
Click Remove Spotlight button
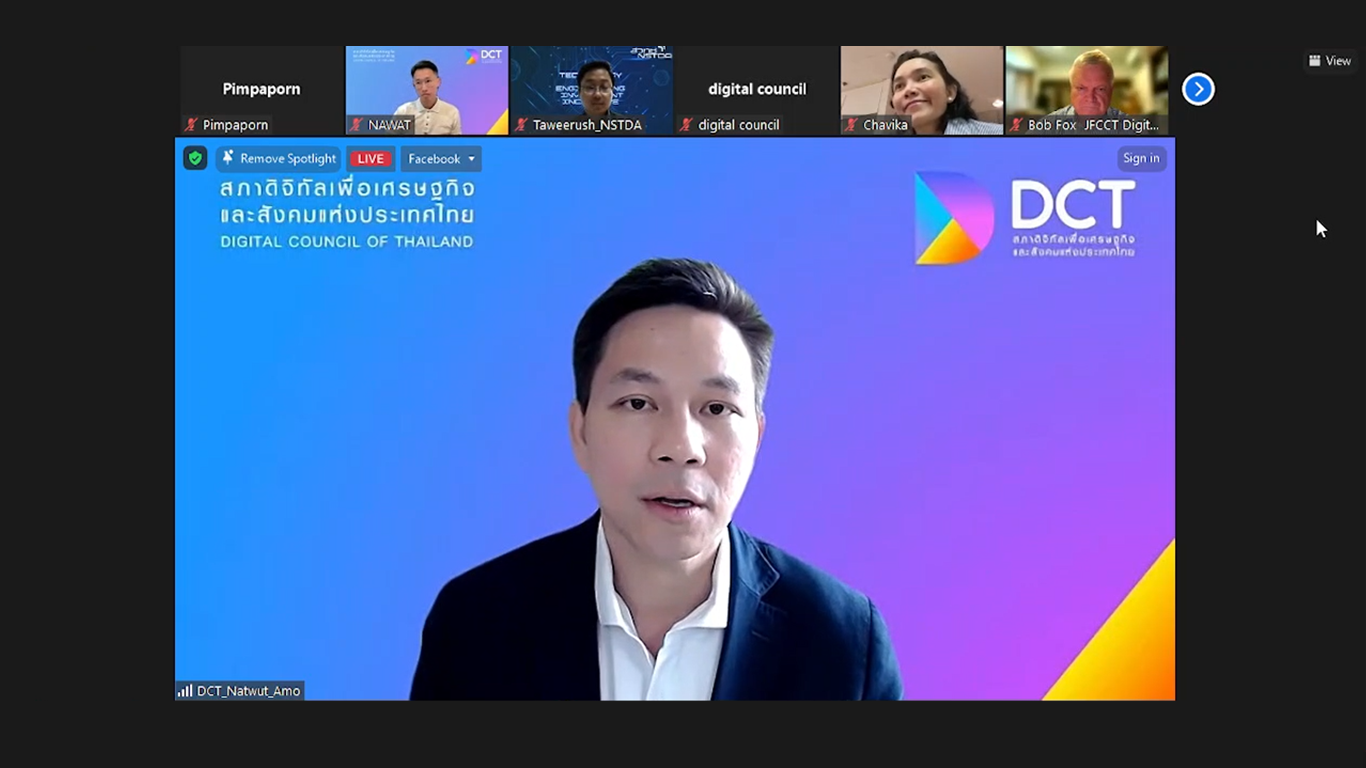pos(279,159)
